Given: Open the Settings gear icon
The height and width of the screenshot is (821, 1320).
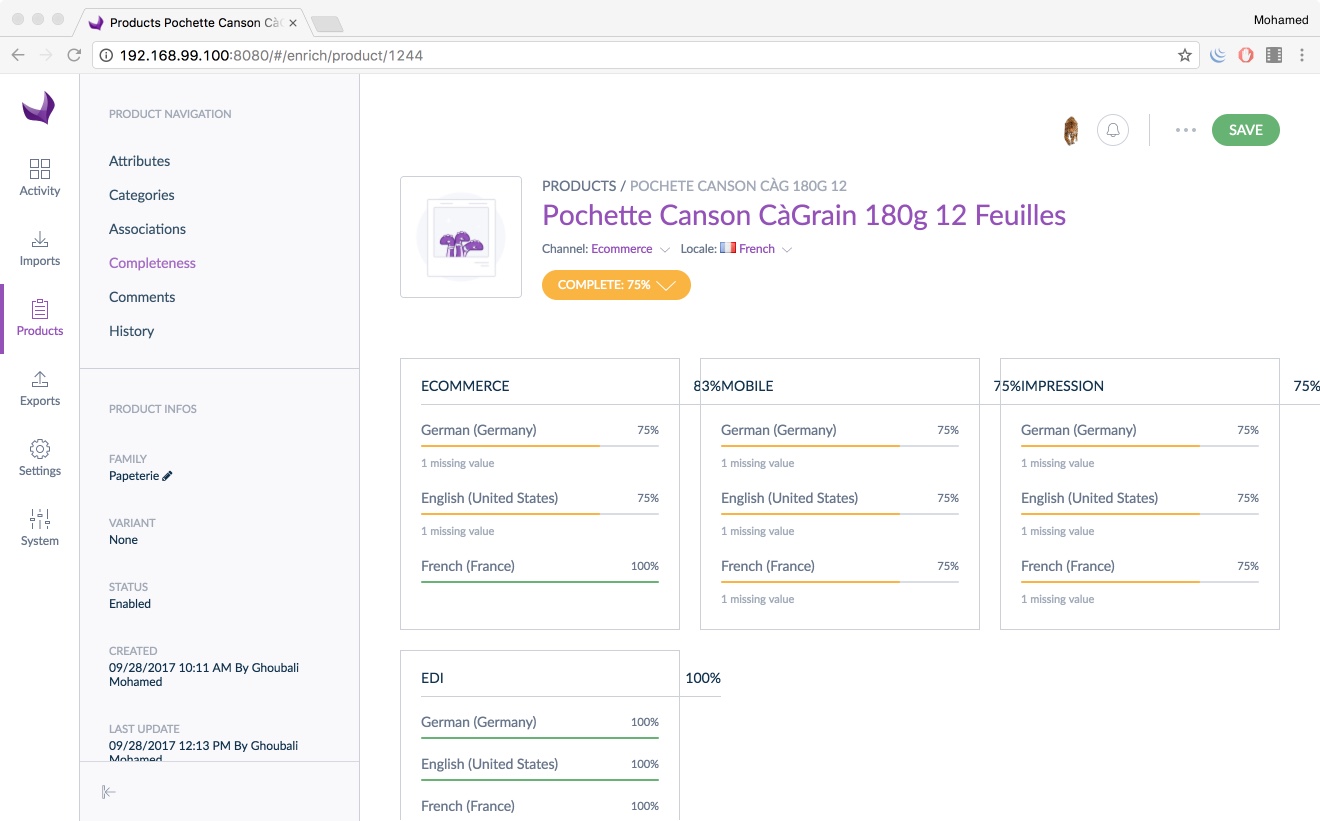Looking at the screenshot, I should pos(39,457).
